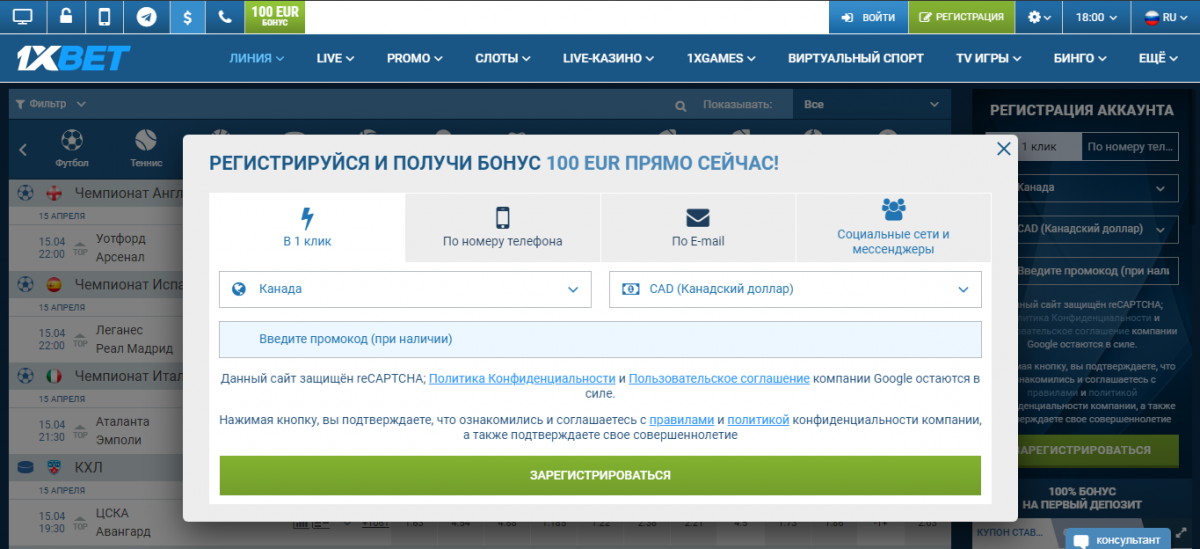Open the политикой link in popup
This screenshot has height=549, width=1200.
759,420
